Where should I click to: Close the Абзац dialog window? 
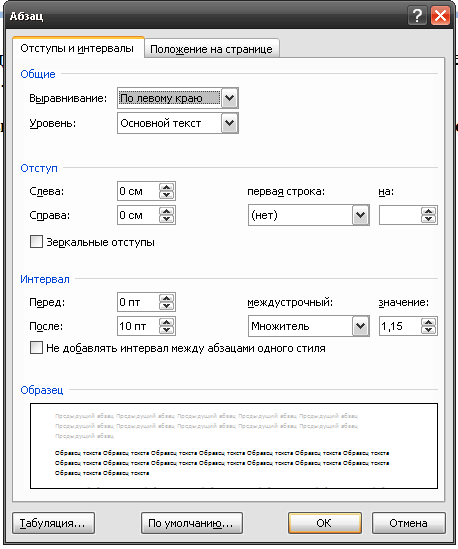click(x=440, y=16)
